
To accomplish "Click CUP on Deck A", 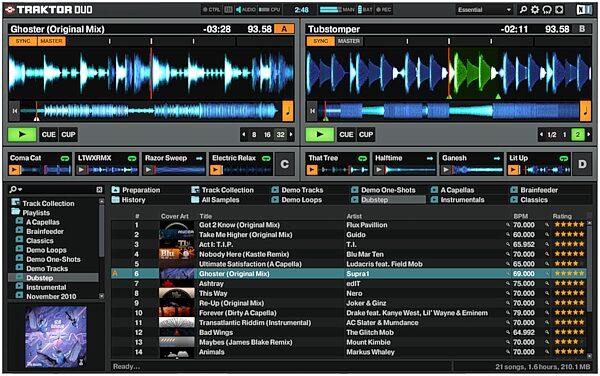I will coord(68,135).
